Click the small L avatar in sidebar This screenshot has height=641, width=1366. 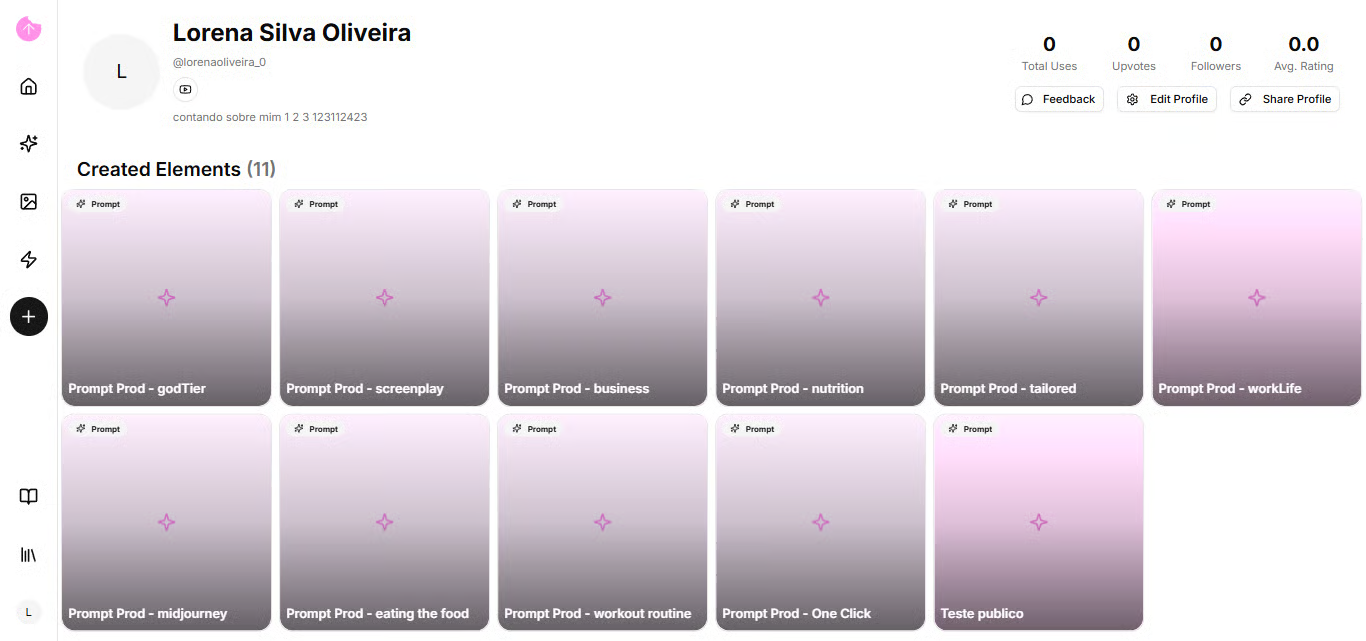coord(29,611)
